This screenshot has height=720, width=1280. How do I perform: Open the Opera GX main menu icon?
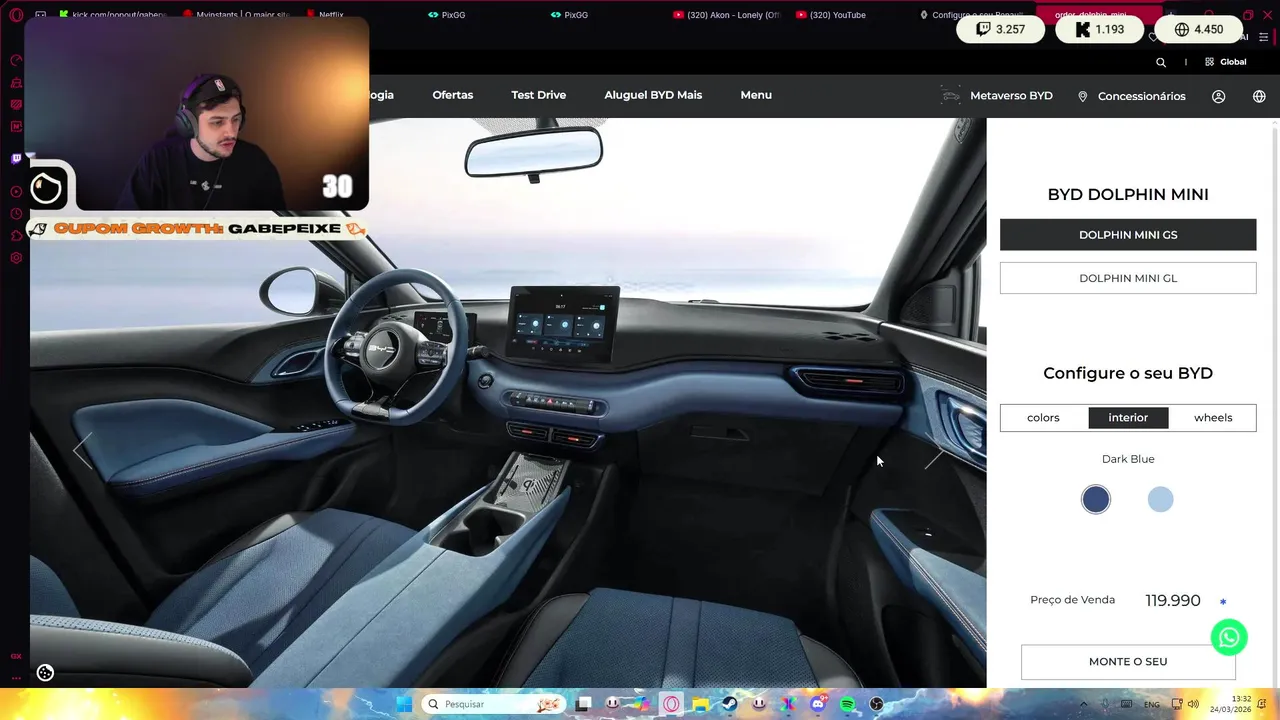tap(16, 15)
